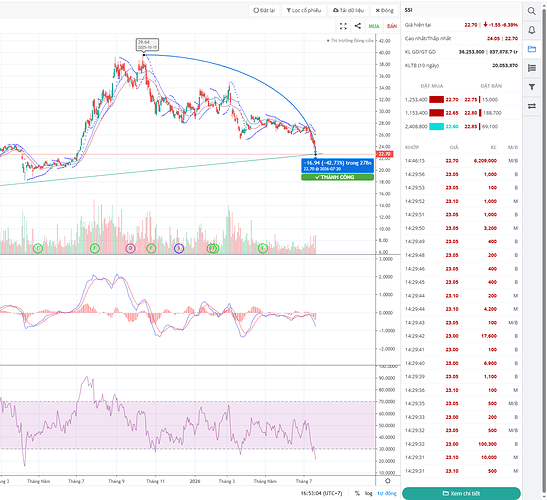Click bid volume 1,153,400
Image resolution: width=547 pixels, height=500 pixels.
click(x=416, y=113)
